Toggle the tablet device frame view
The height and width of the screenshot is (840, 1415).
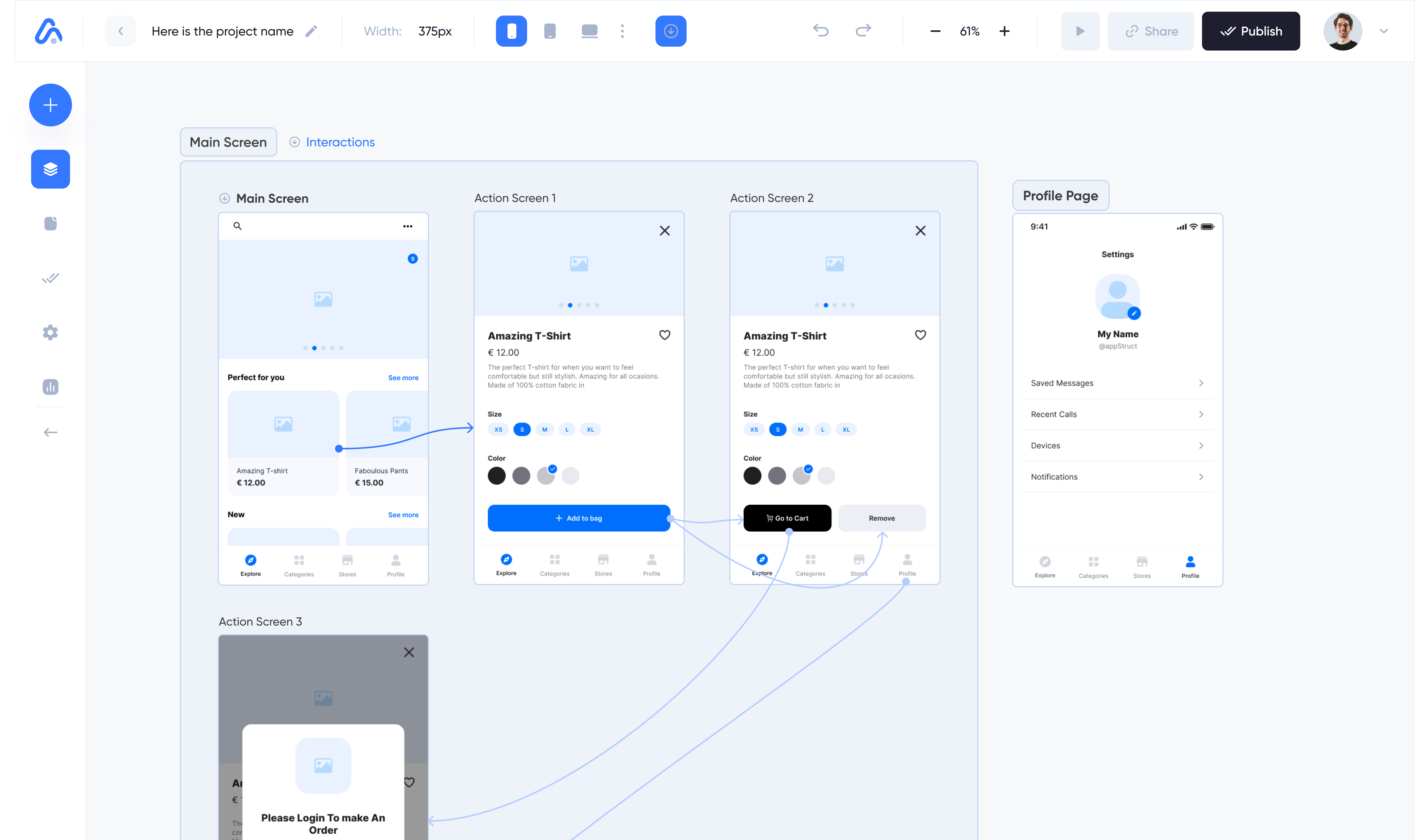pyautogui.click(x=550, y=31)
